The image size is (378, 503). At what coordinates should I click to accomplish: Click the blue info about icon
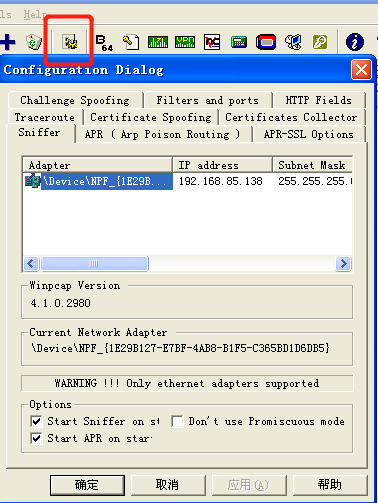coord(355,42)
